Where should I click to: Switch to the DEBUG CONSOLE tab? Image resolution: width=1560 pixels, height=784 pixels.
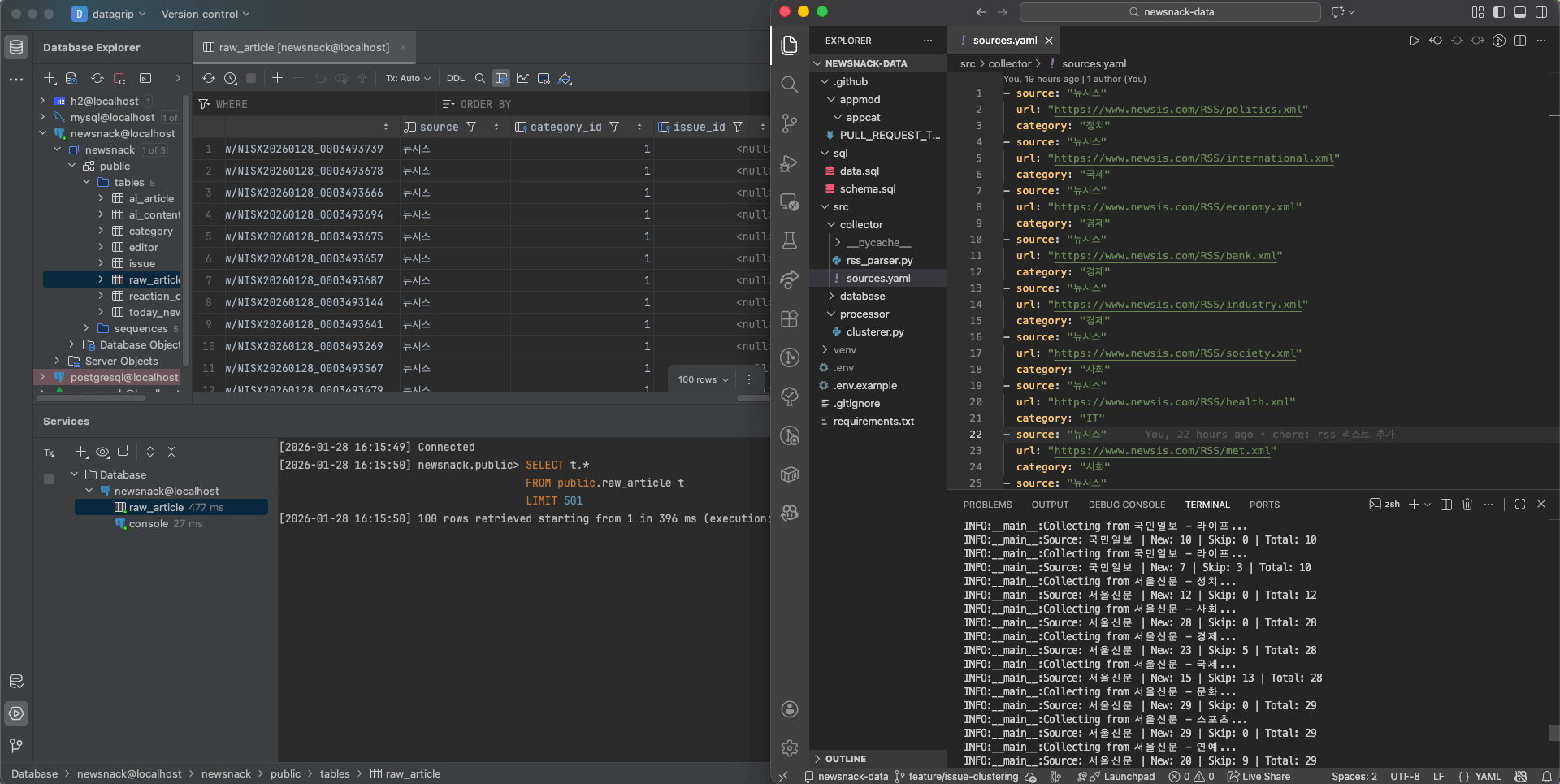1126,505
